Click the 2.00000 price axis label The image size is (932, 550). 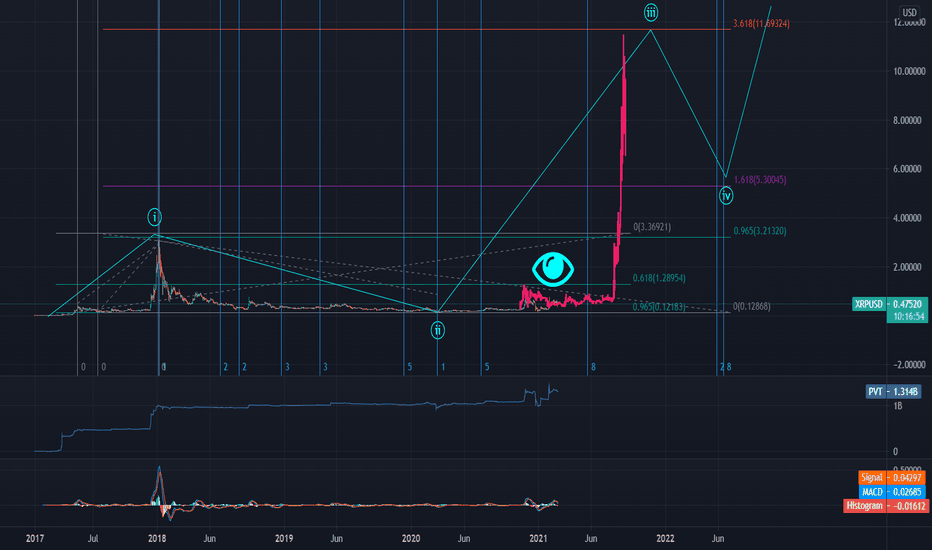[x=907, y=267]
